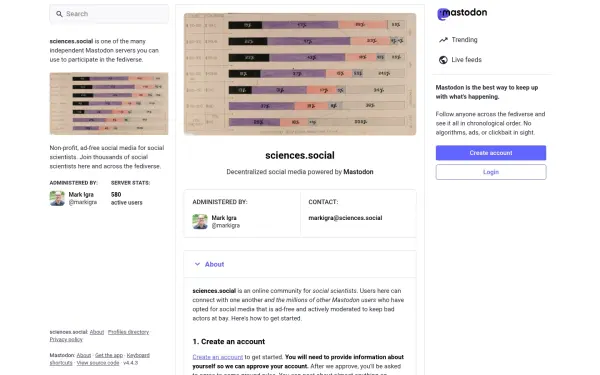The width and height of the screenshot is (600, 375).
Task: Click Mark Igra's avatar in Administered By card
Action: [200, 222]
